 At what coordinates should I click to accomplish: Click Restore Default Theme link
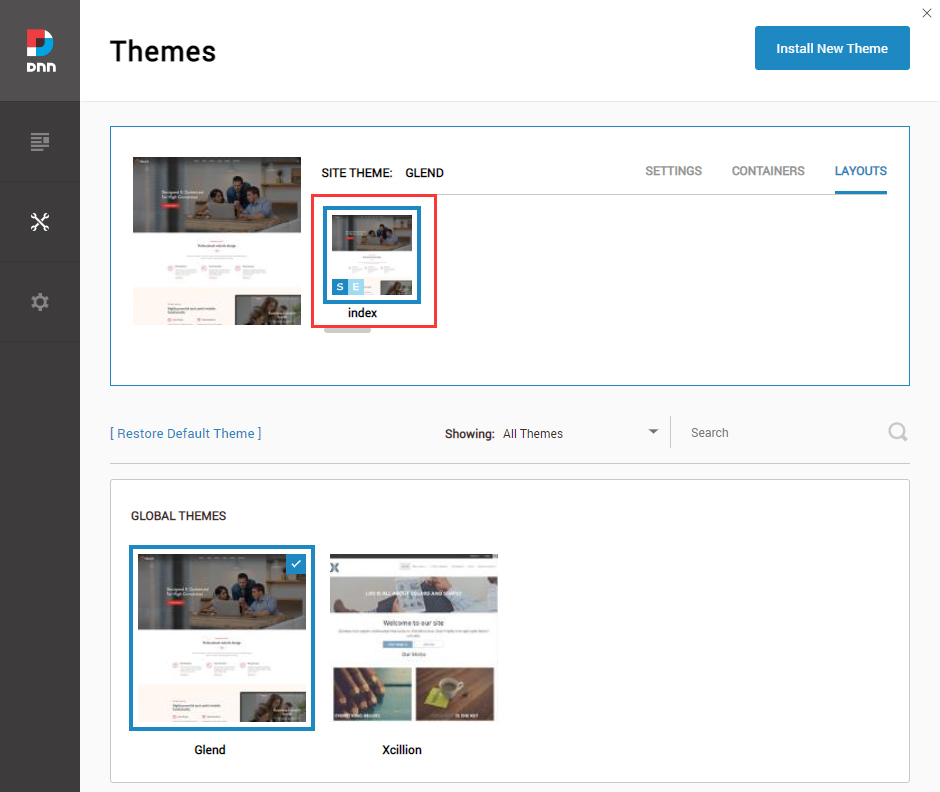point(186,433)
